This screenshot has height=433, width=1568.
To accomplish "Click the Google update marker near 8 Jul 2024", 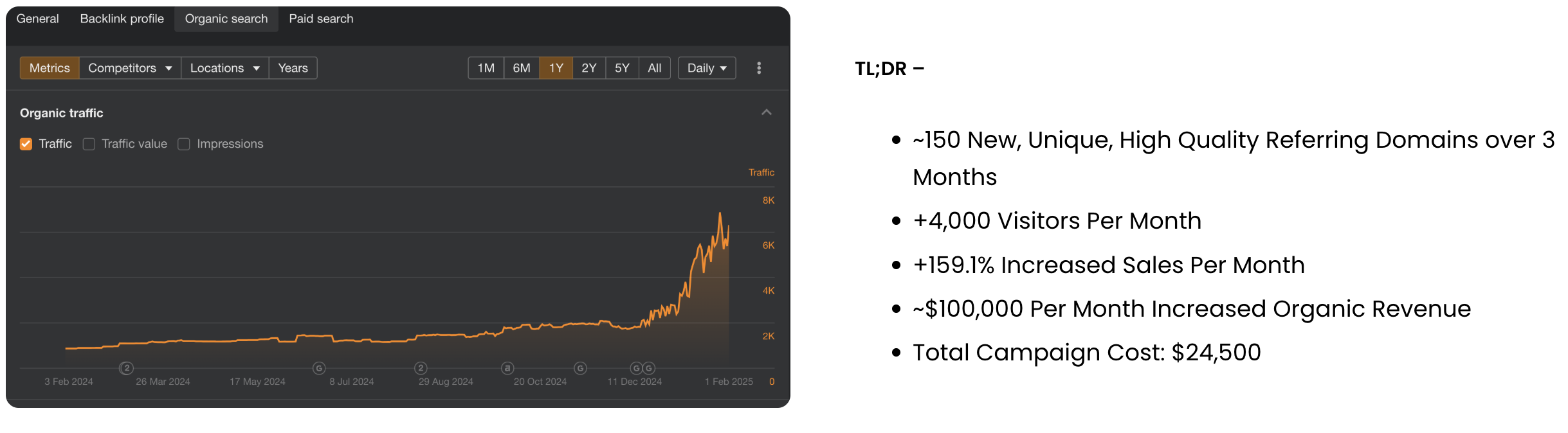I will [x=319, y=368].
